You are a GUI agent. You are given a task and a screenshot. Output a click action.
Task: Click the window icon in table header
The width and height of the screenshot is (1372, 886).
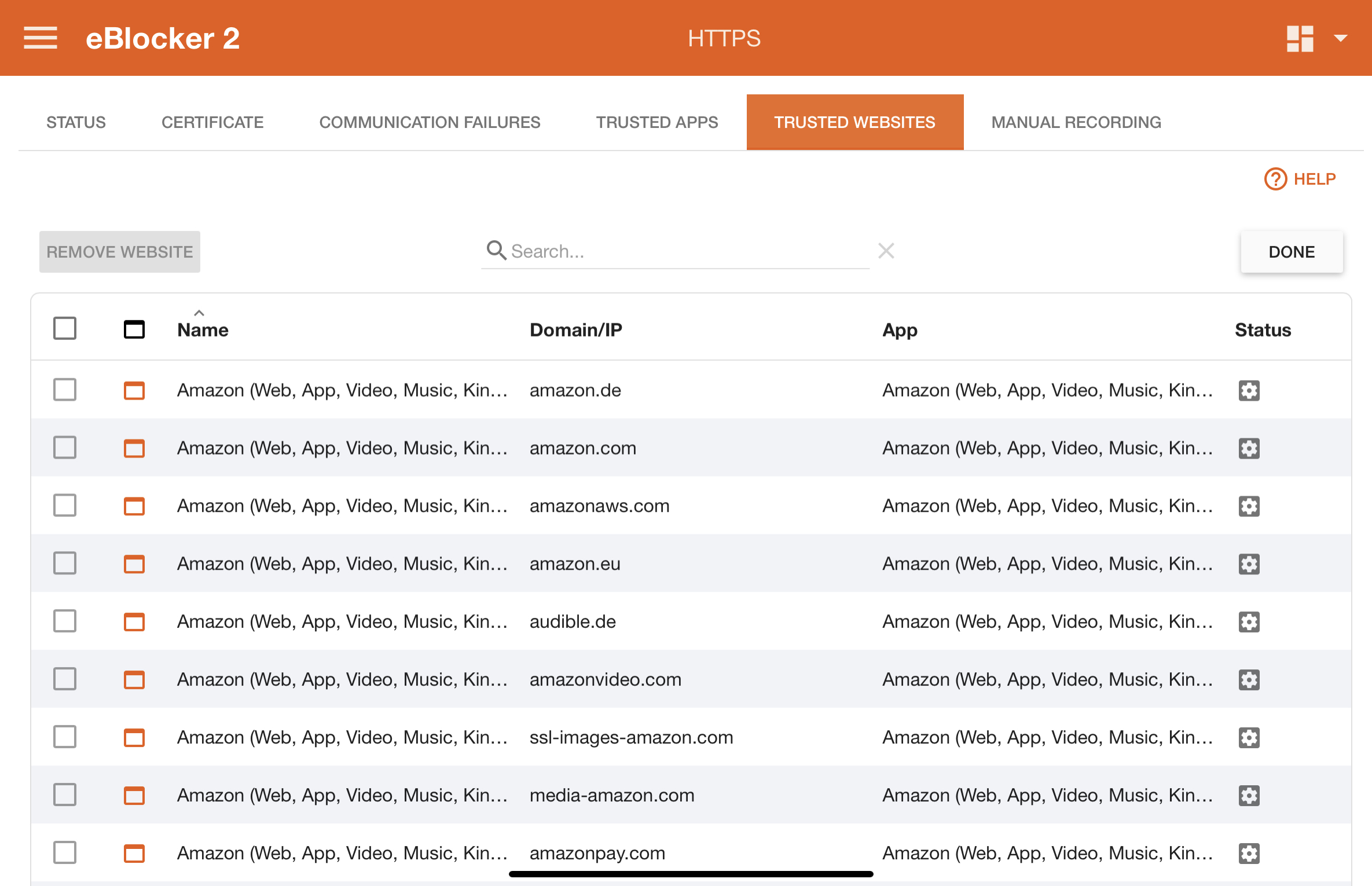click(134, 329)
